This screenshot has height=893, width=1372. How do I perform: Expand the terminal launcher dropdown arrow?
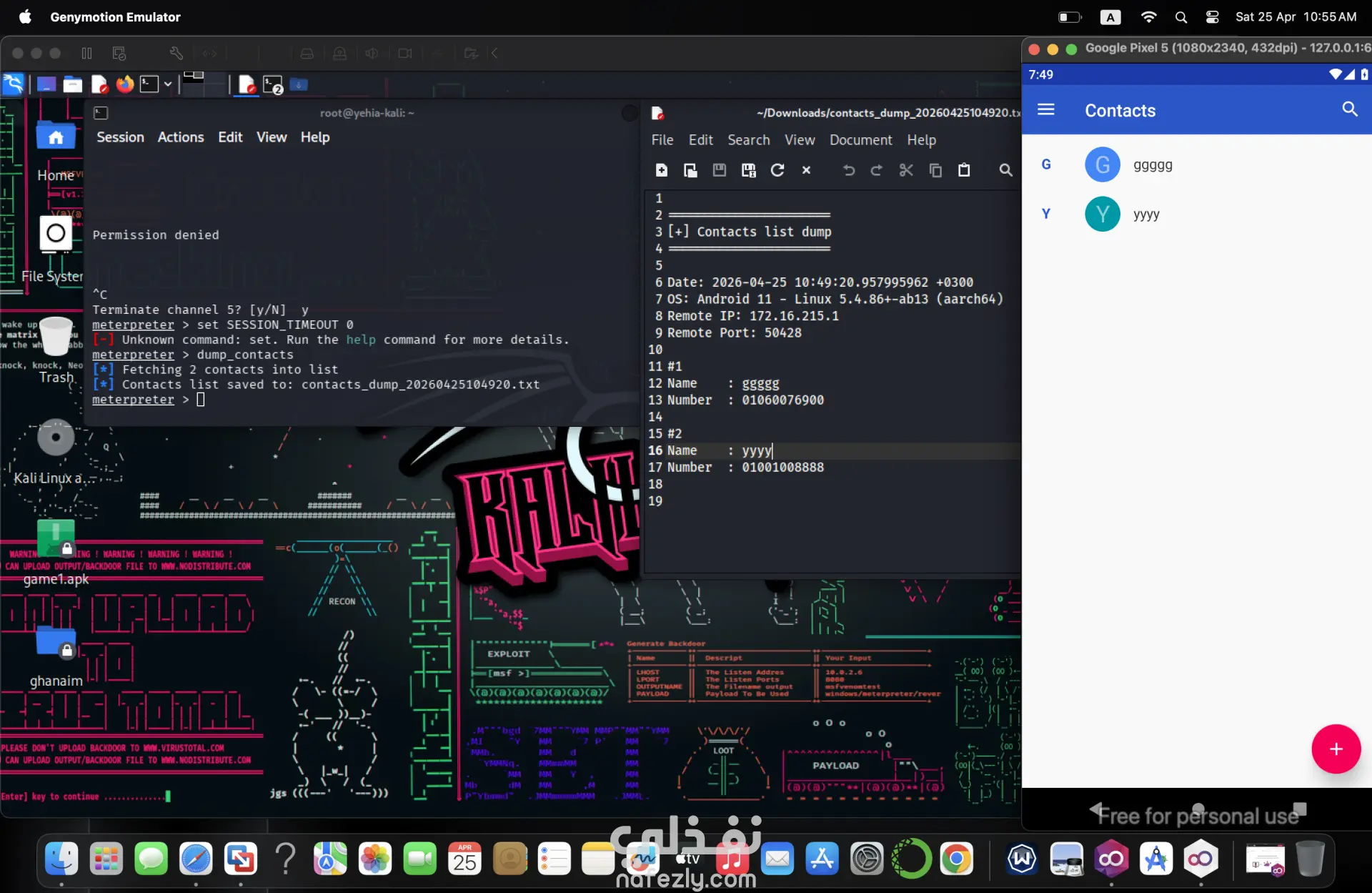pos(168,84)
